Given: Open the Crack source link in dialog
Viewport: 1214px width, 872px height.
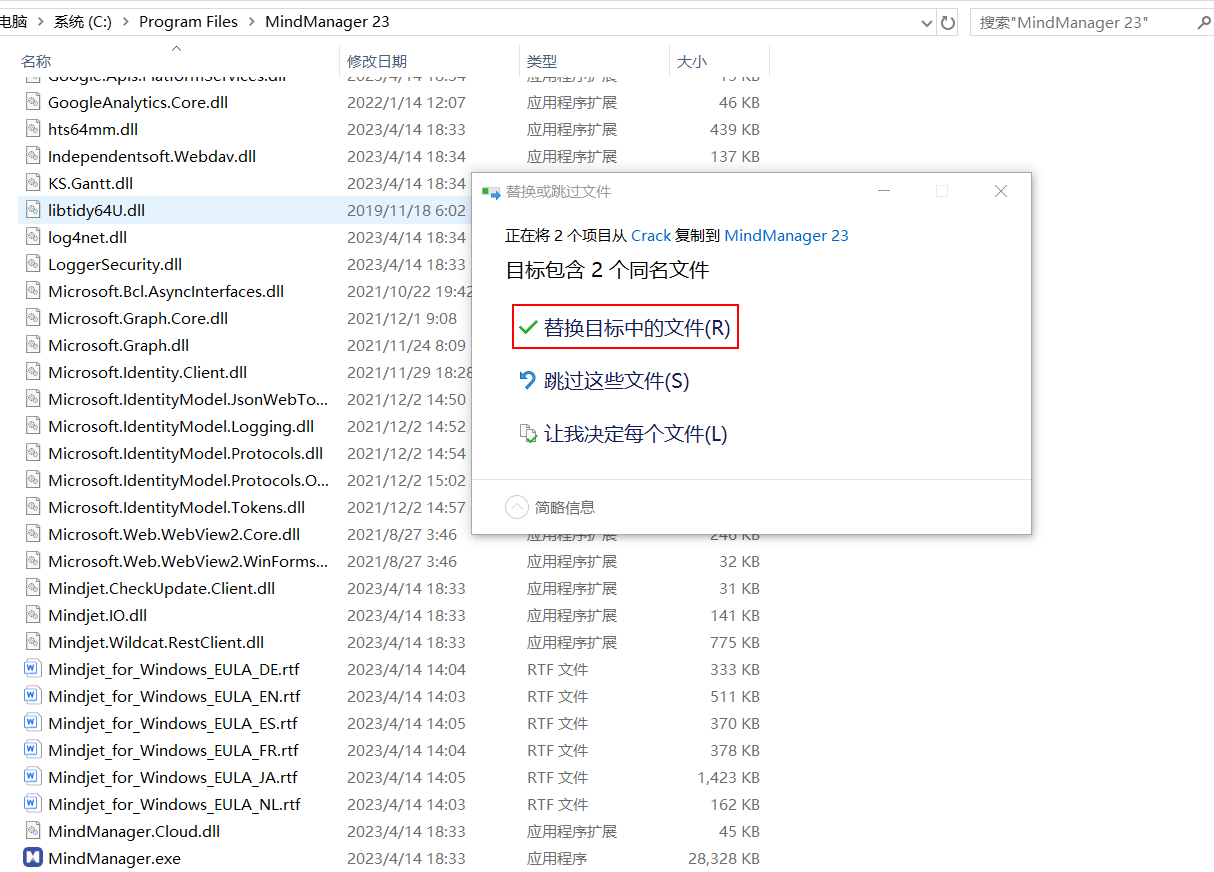Looking at the screenshot, I should [x=651, y=235].
